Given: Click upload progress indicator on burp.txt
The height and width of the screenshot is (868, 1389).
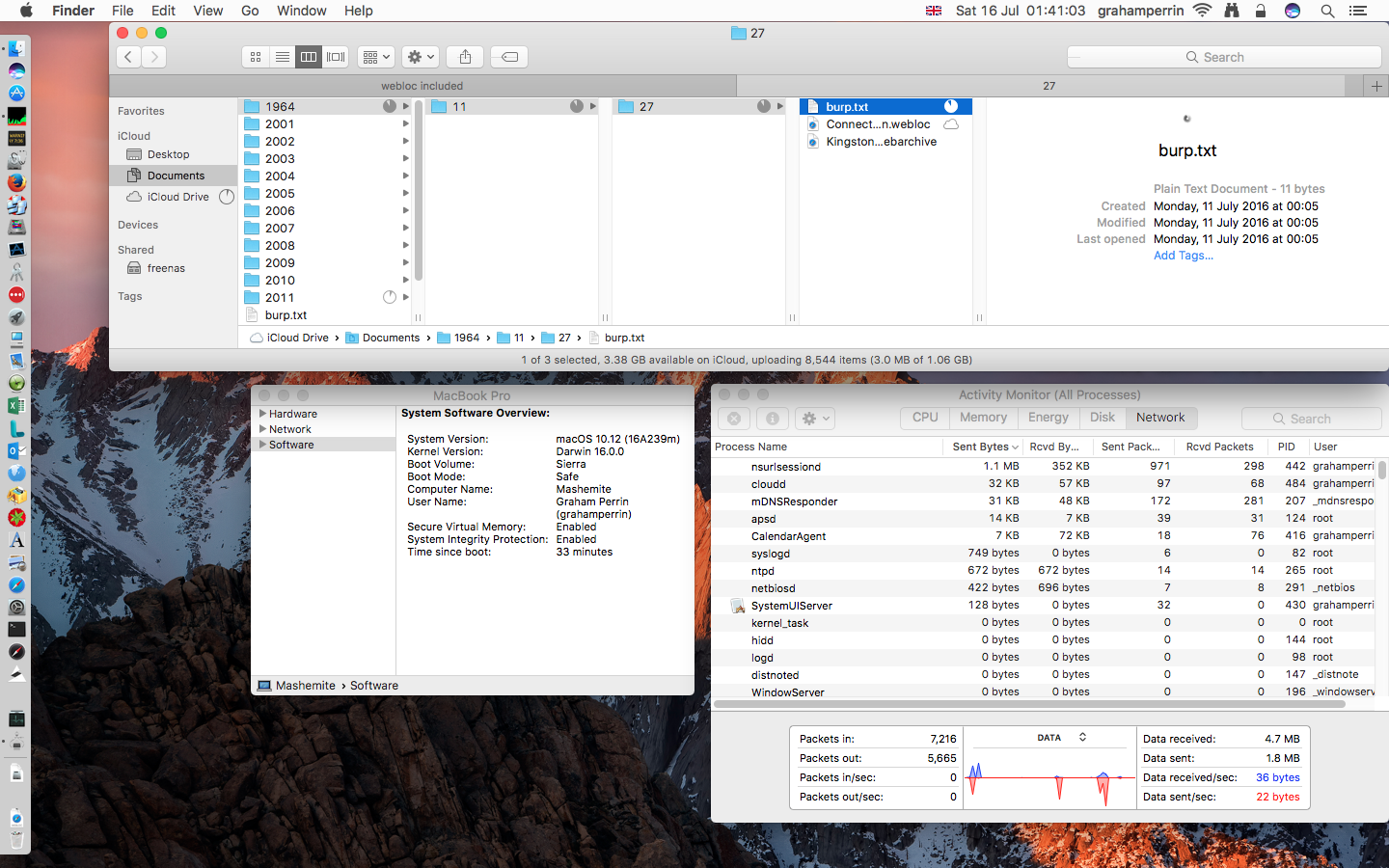Looking at the screenshot, I should pyautogui.click(x=951, y=107).
